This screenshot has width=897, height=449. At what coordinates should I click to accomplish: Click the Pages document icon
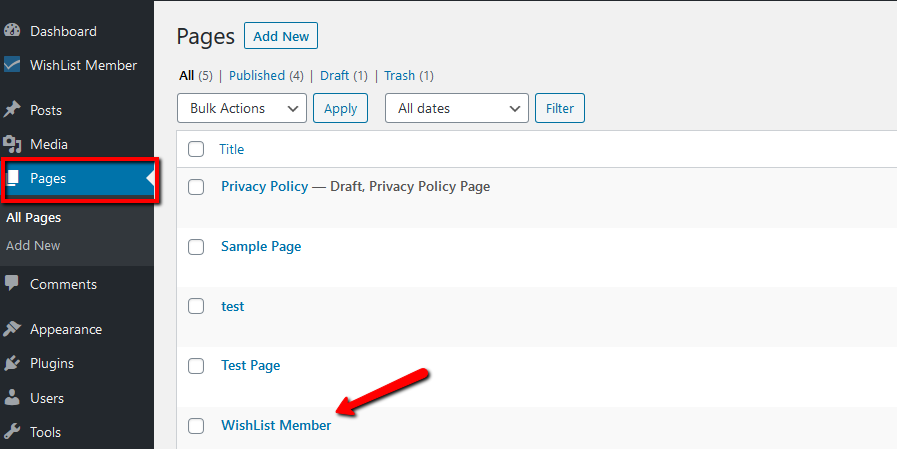(x=12, y=178)
